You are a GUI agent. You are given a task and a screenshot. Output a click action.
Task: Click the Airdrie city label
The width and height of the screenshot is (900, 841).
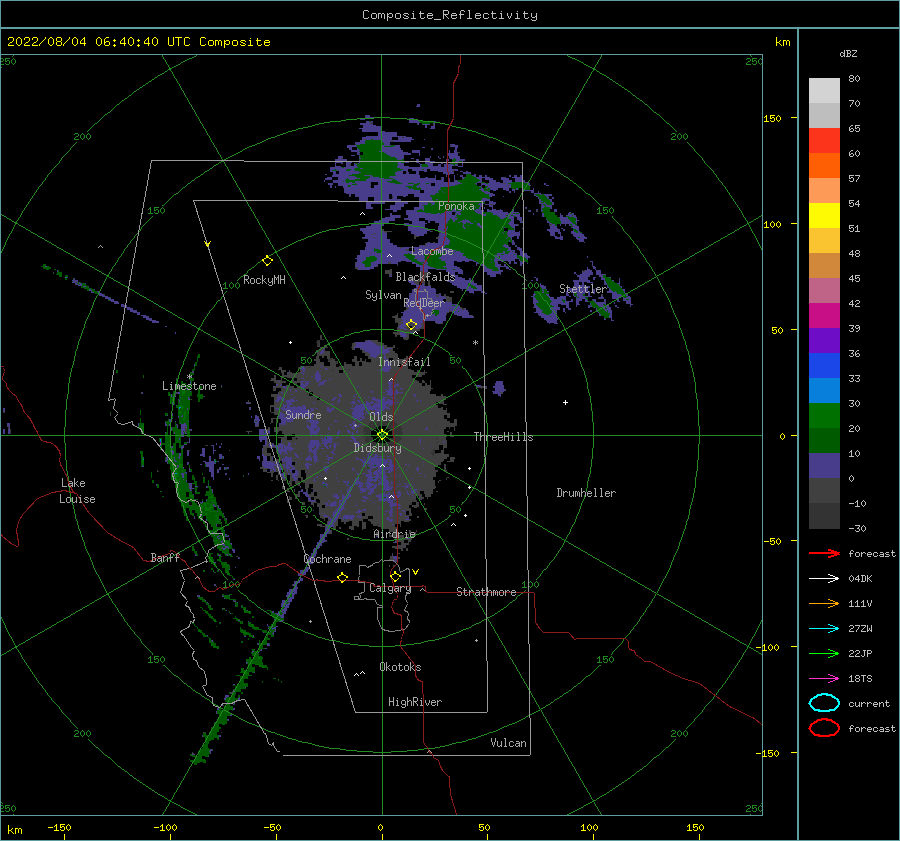pyautogui.click(x=394, y=534)
